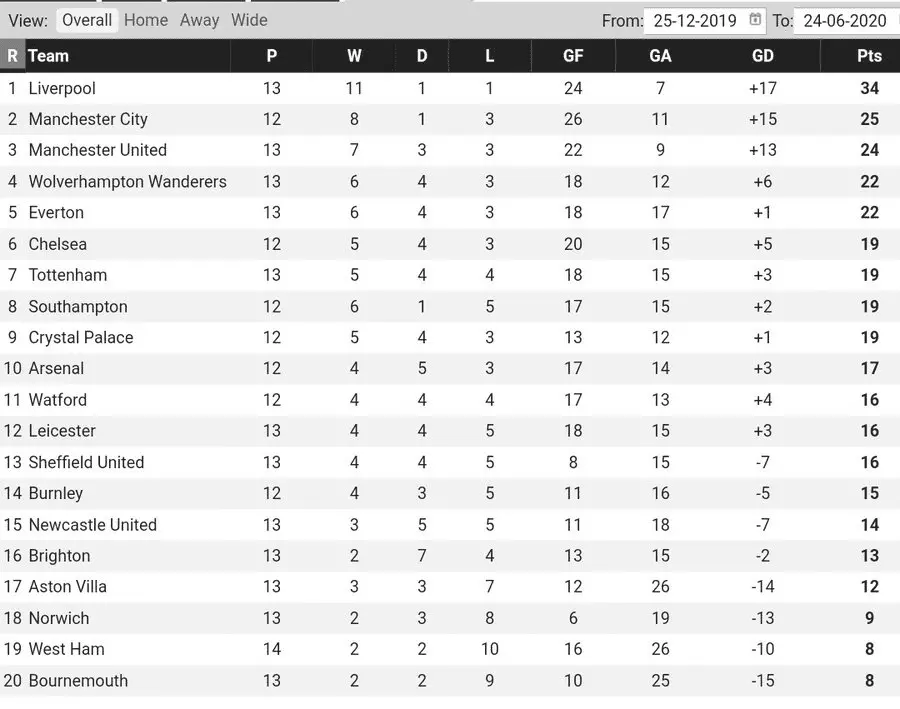900x709 pixels.
Task: Click the Crystal Palace team name
Action: pos(81,338)
